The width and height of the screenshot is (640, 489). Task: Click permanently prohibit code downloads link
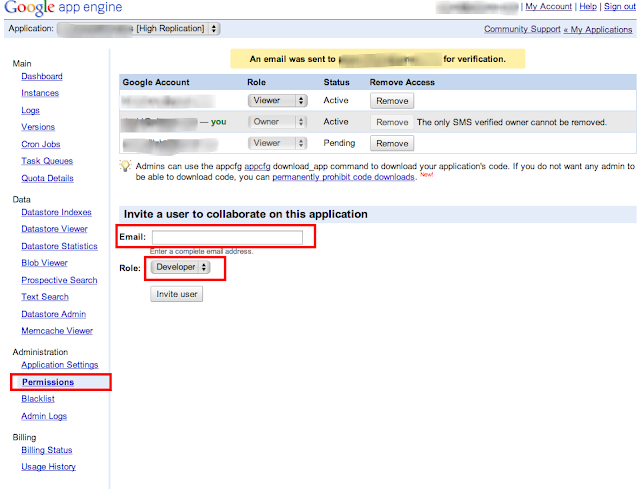[x=343, y=177]
